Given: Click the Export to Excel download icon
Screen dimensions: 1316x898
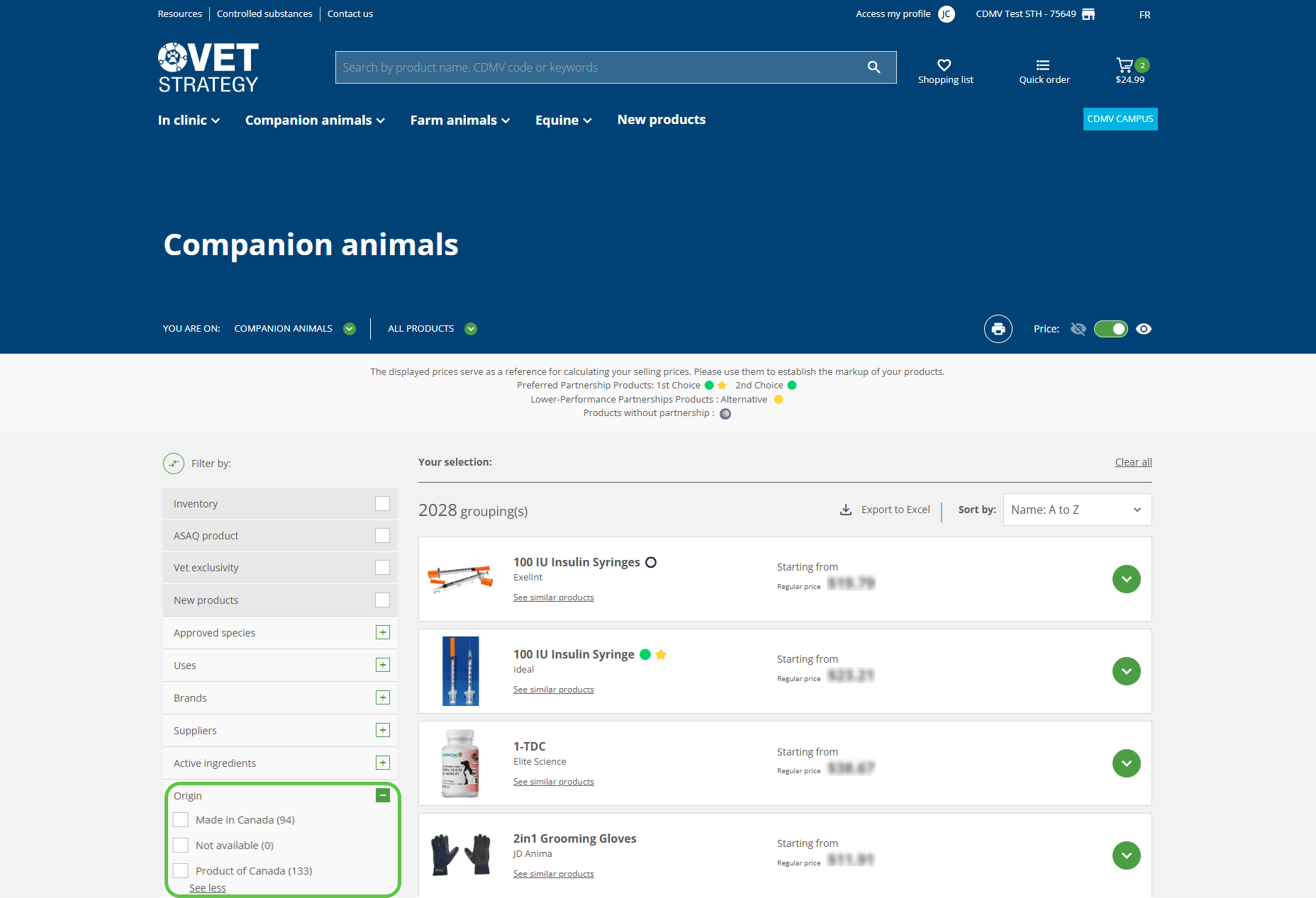Looking at the screenshot, I should click(845, 510).
